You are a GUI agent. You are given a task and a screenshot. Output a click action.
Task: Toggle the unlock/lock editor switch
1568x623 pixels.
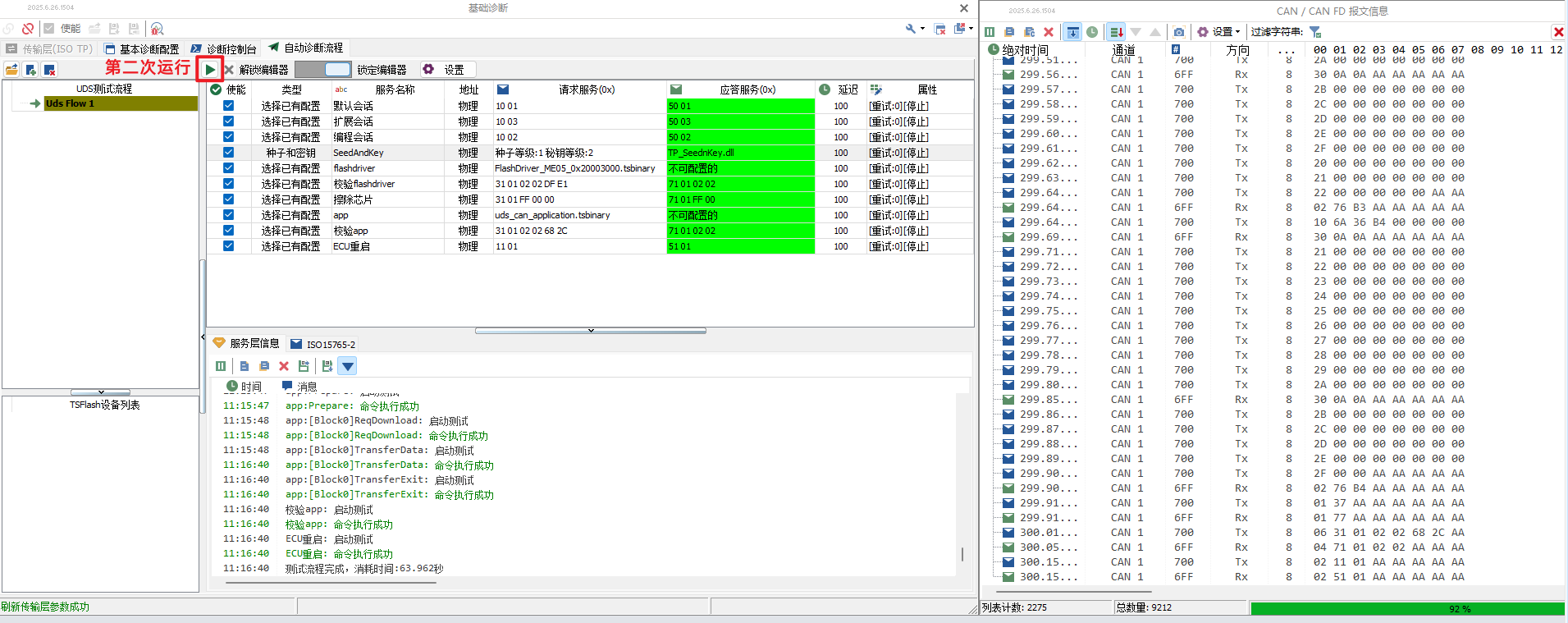[x=323, y=70]
